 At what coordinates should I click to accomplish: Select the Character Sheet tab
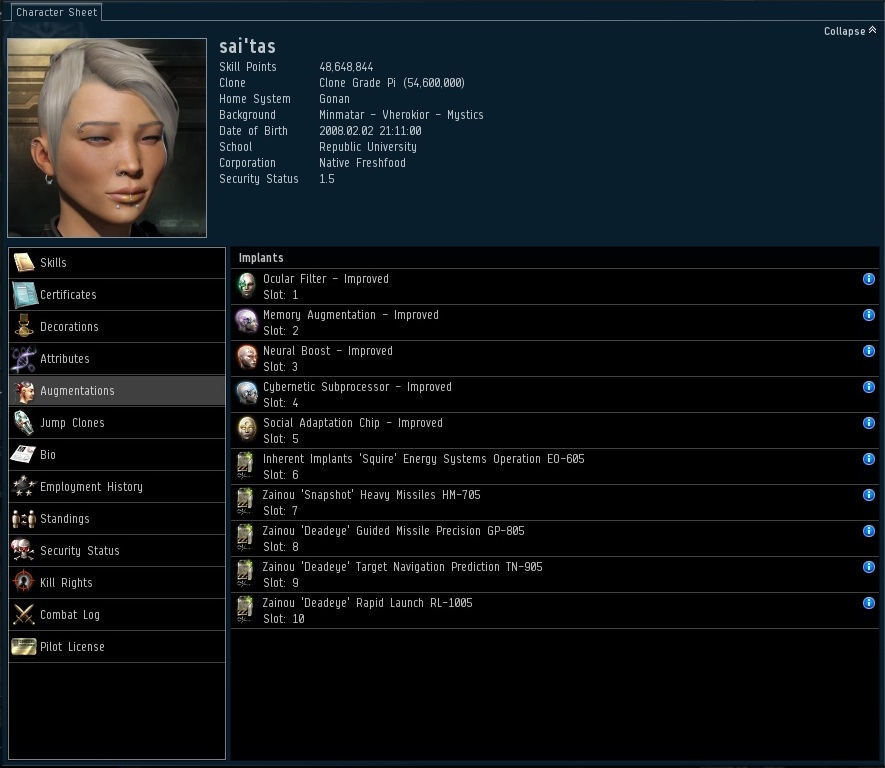point(56,12)
